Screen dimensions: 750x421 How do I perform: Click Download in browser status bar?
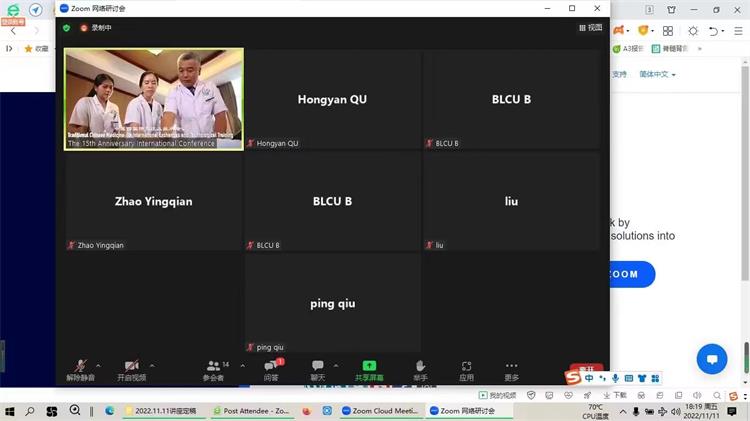[x=615, y=395]
